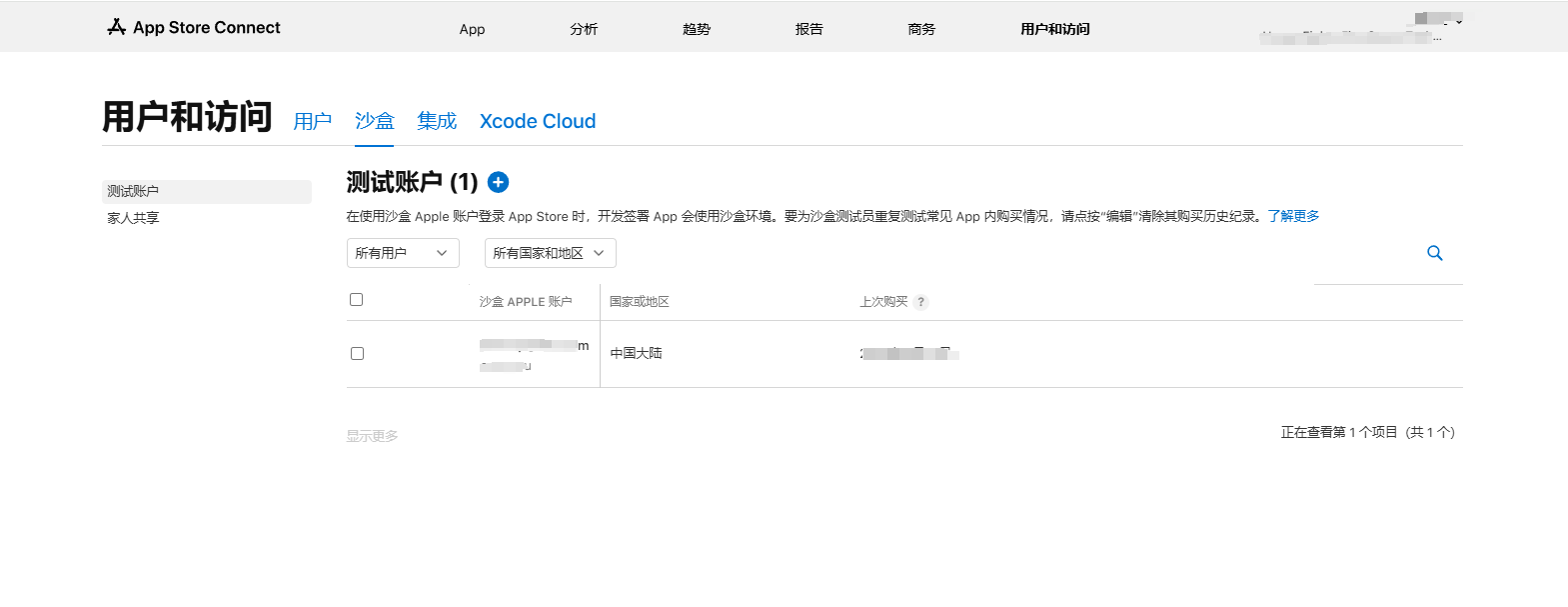Click the 沙盒 APPLE 账户 column header

pos(526,302)
